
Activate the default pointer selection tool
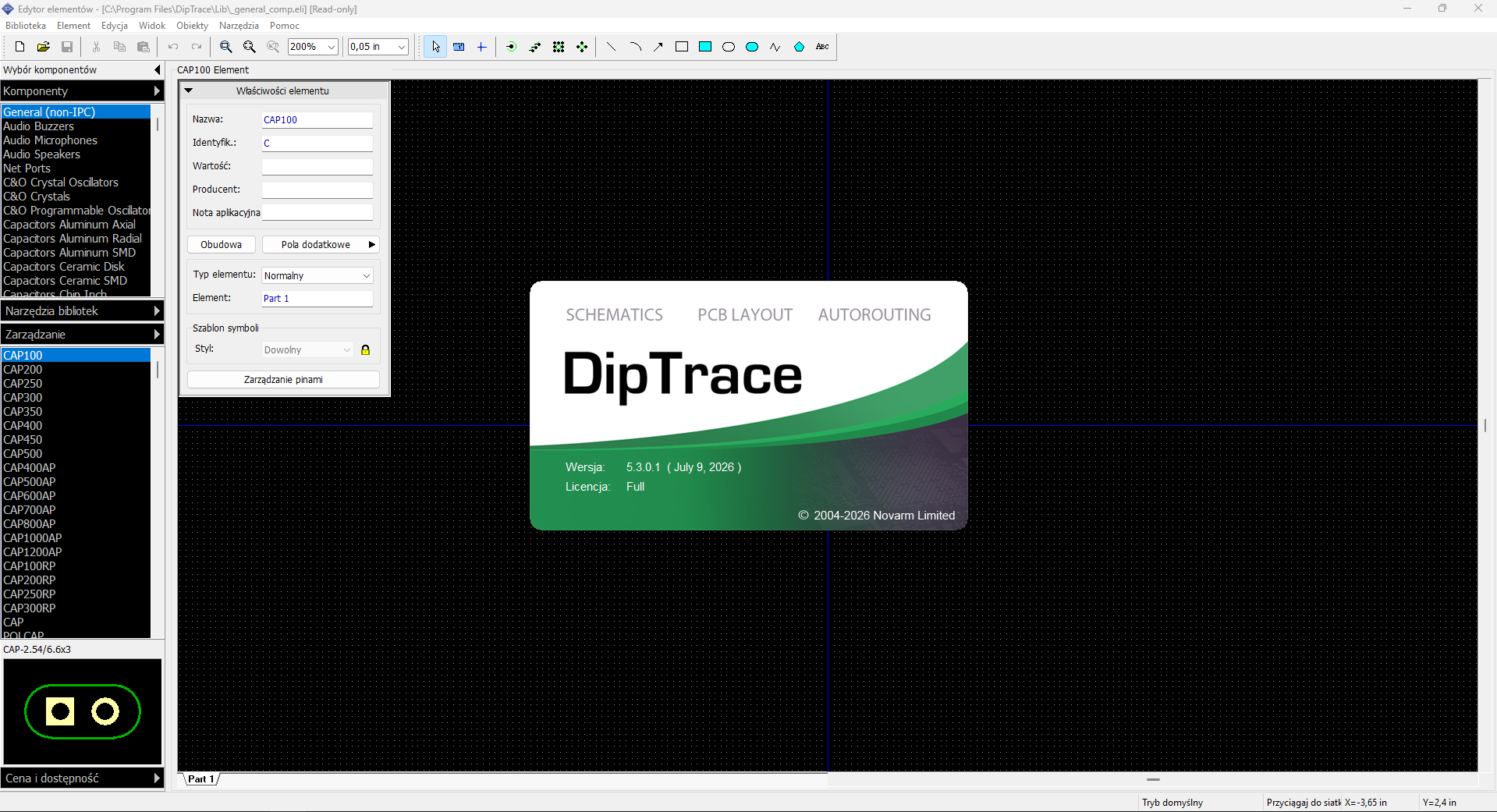click(x=435, y=47)
